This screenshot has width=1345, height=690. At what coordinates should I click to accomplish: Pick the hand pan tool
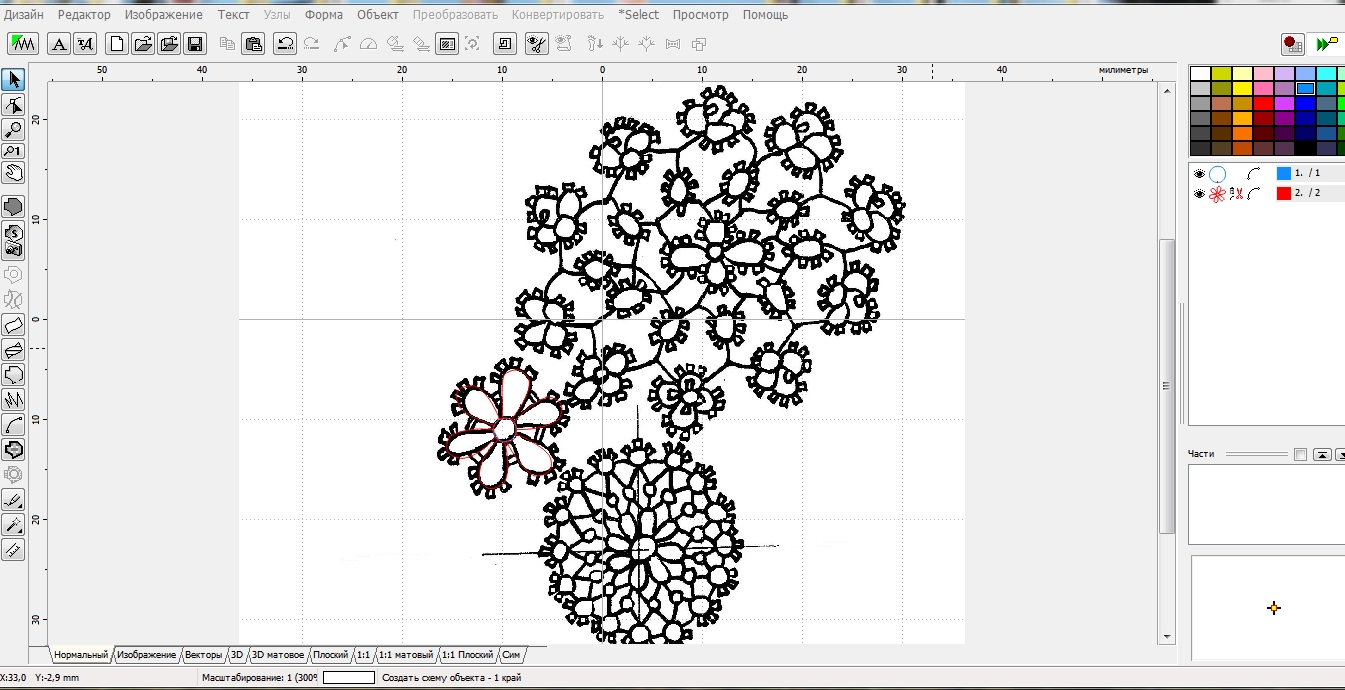[14, 173]
